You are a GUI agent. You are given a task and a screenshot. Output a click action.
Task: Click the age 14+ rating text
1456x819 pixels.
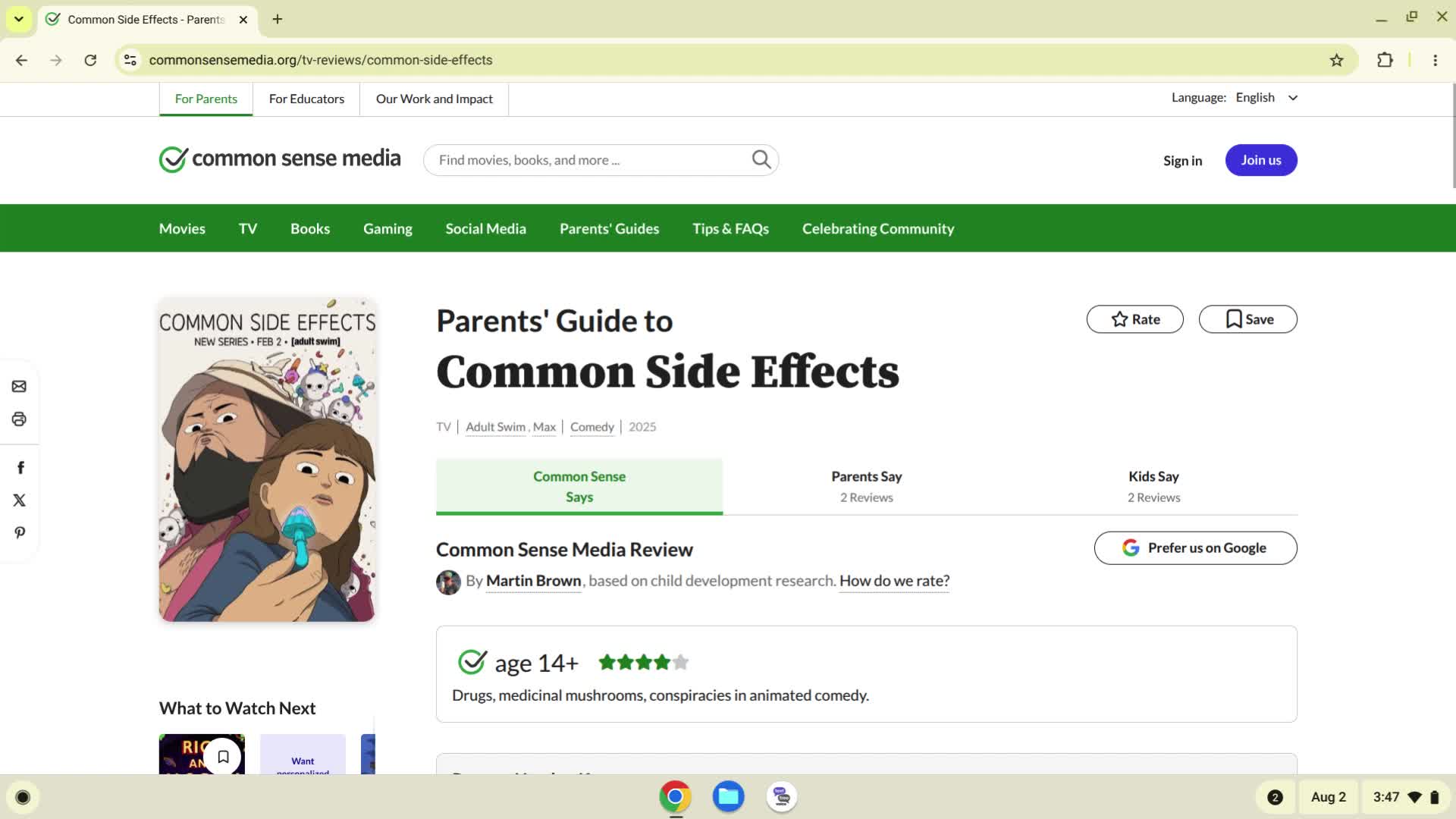click(537, 664)
